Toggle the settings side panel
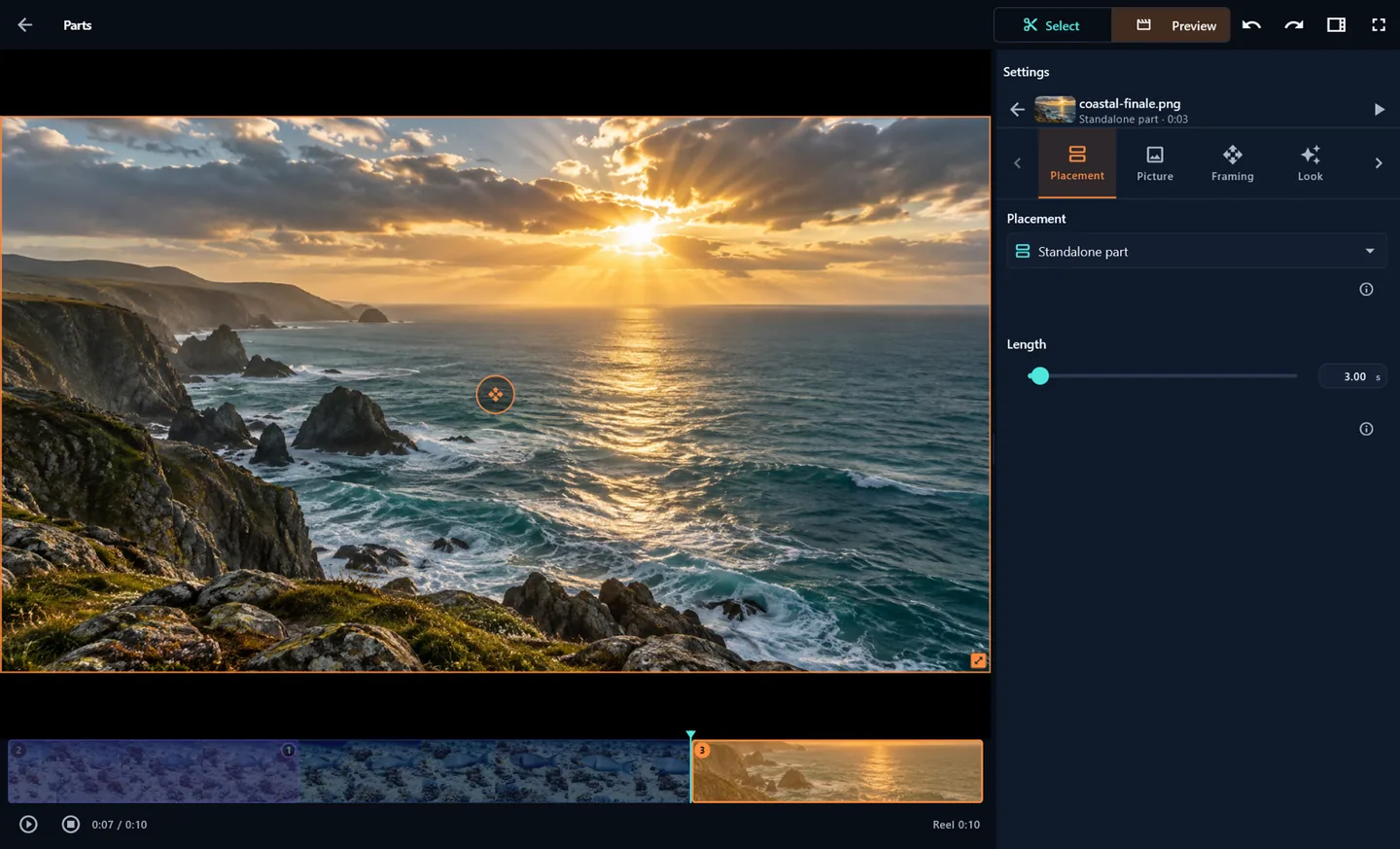 1337,25
